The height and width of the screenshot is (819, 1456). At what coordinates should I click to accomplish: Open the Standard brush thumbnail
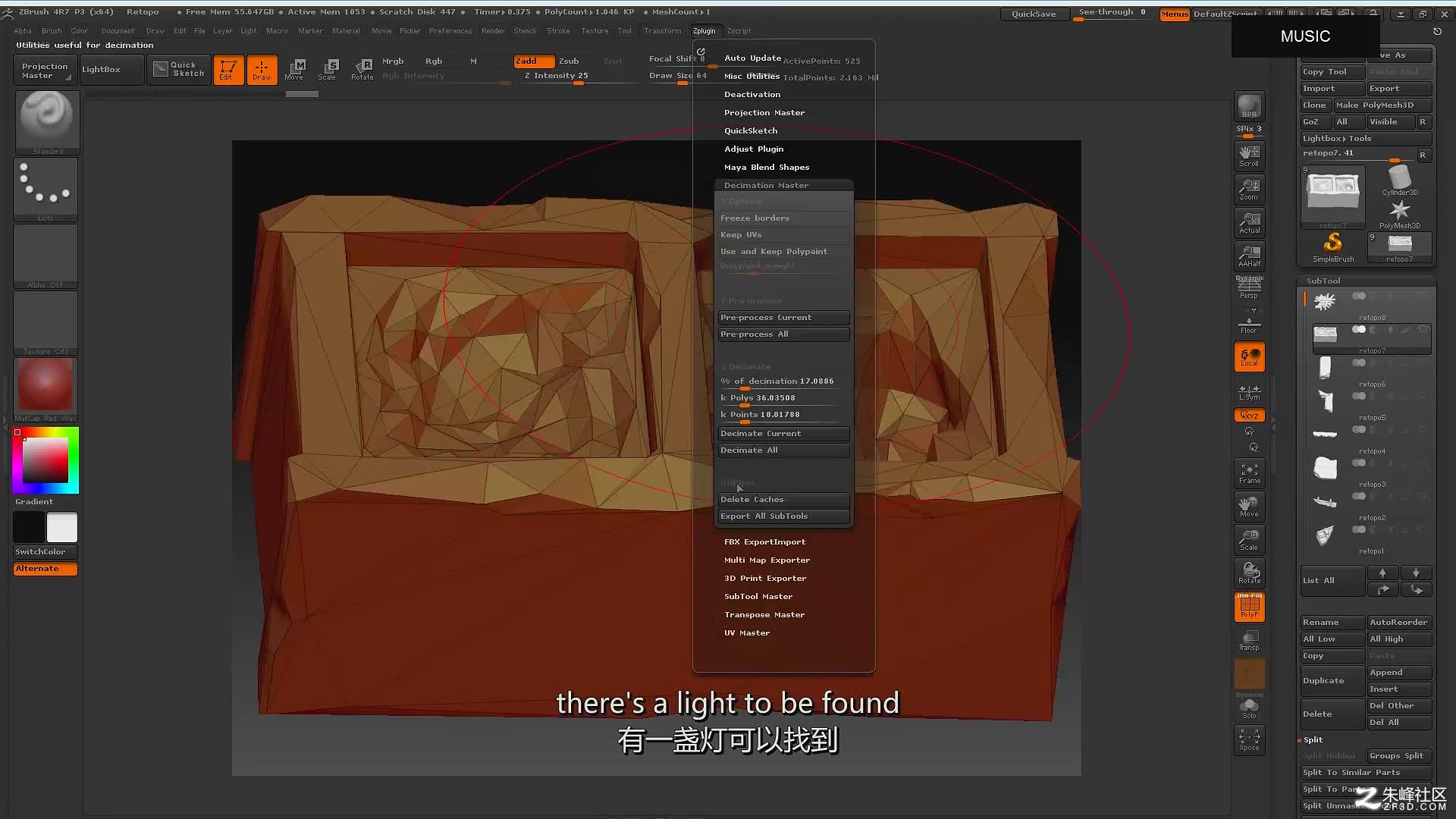coord(47,122)
